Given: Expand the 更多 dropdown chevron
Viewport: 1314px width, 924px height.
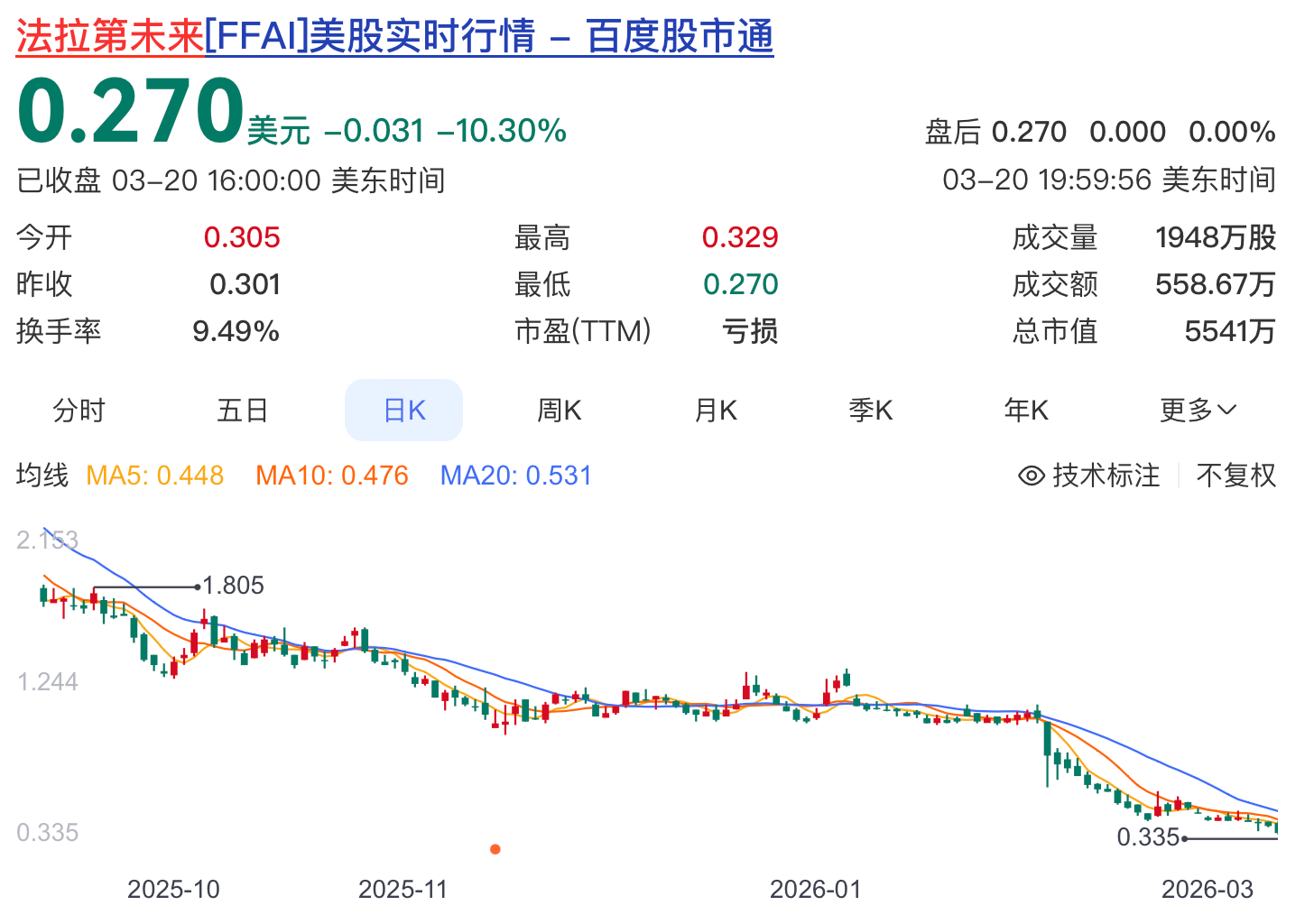Looking at the screenshot, I should [1226, 411].
